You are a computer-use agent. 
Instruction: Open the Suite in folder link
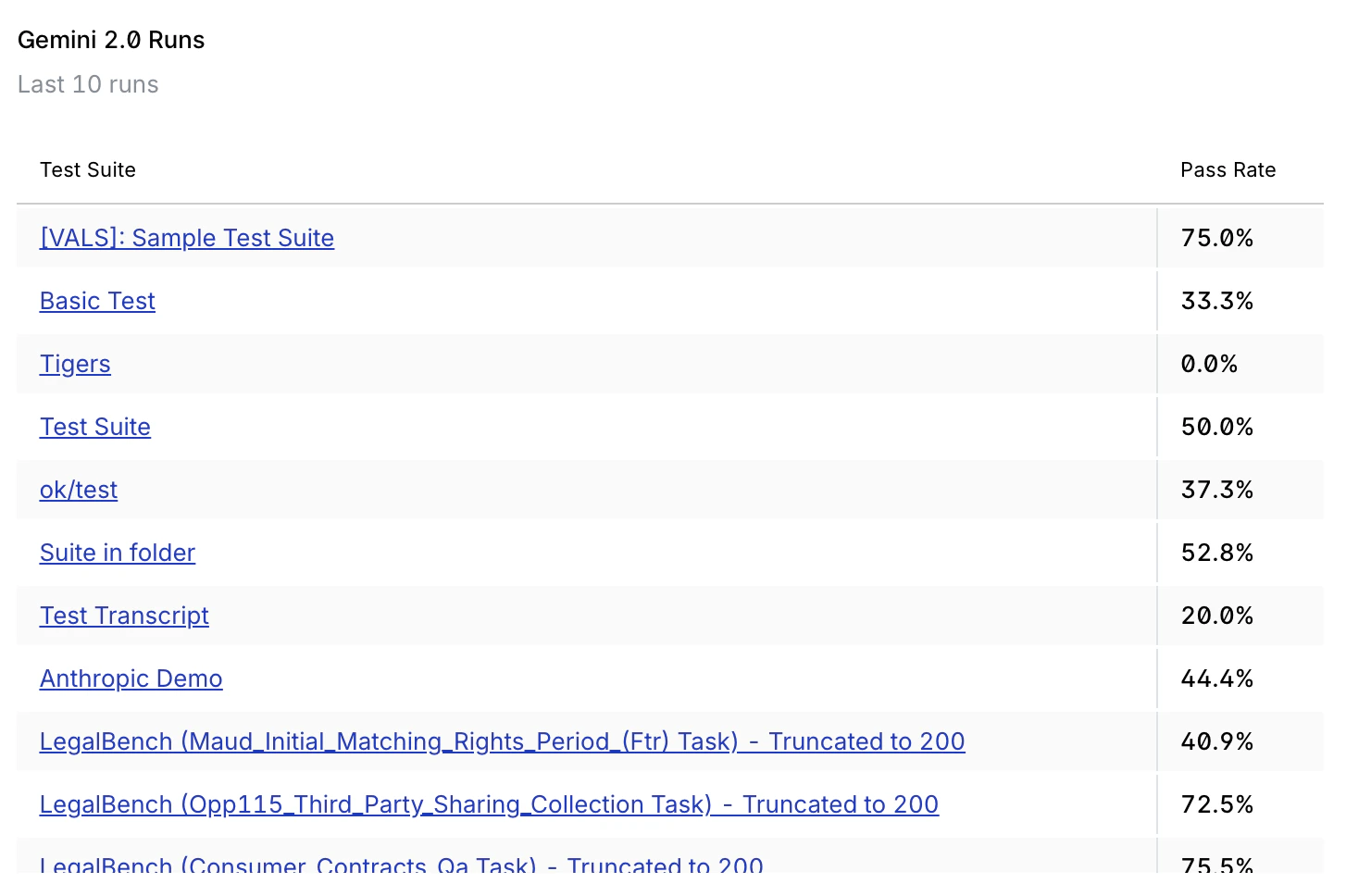pos(118,553)
